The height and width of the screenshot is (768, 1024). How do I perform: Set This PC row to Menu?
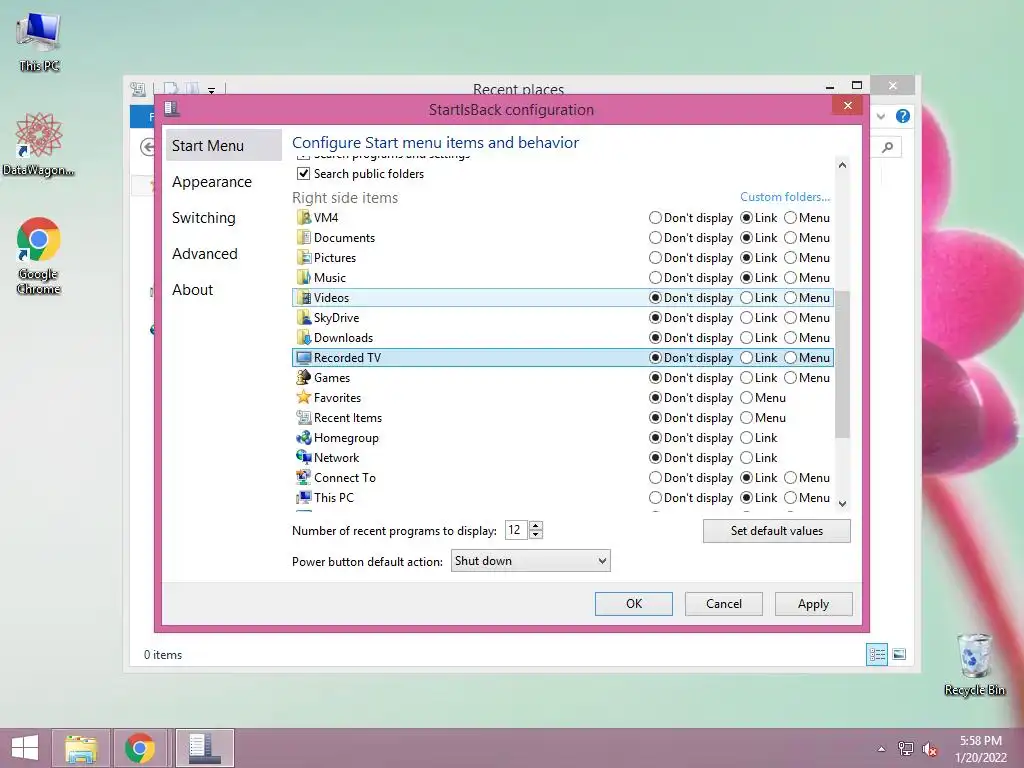coord(790,498)
